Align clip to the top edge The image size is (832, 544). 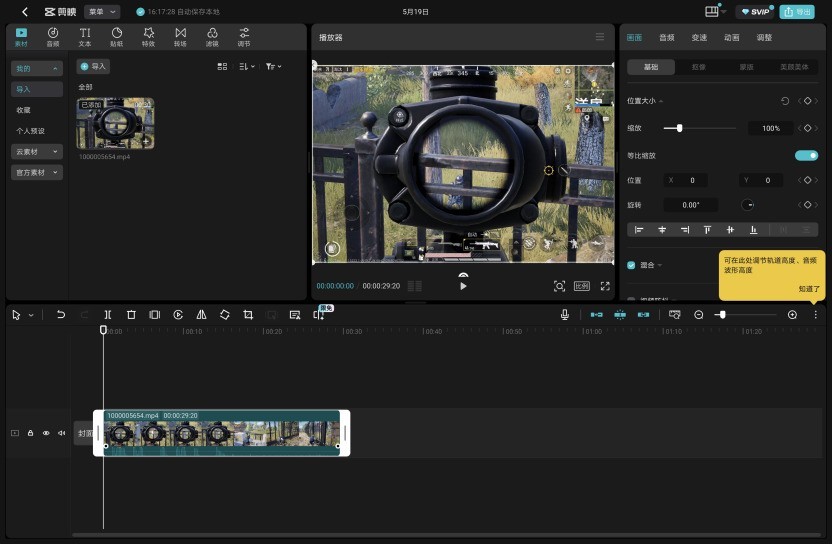click(x=707, y=229)
